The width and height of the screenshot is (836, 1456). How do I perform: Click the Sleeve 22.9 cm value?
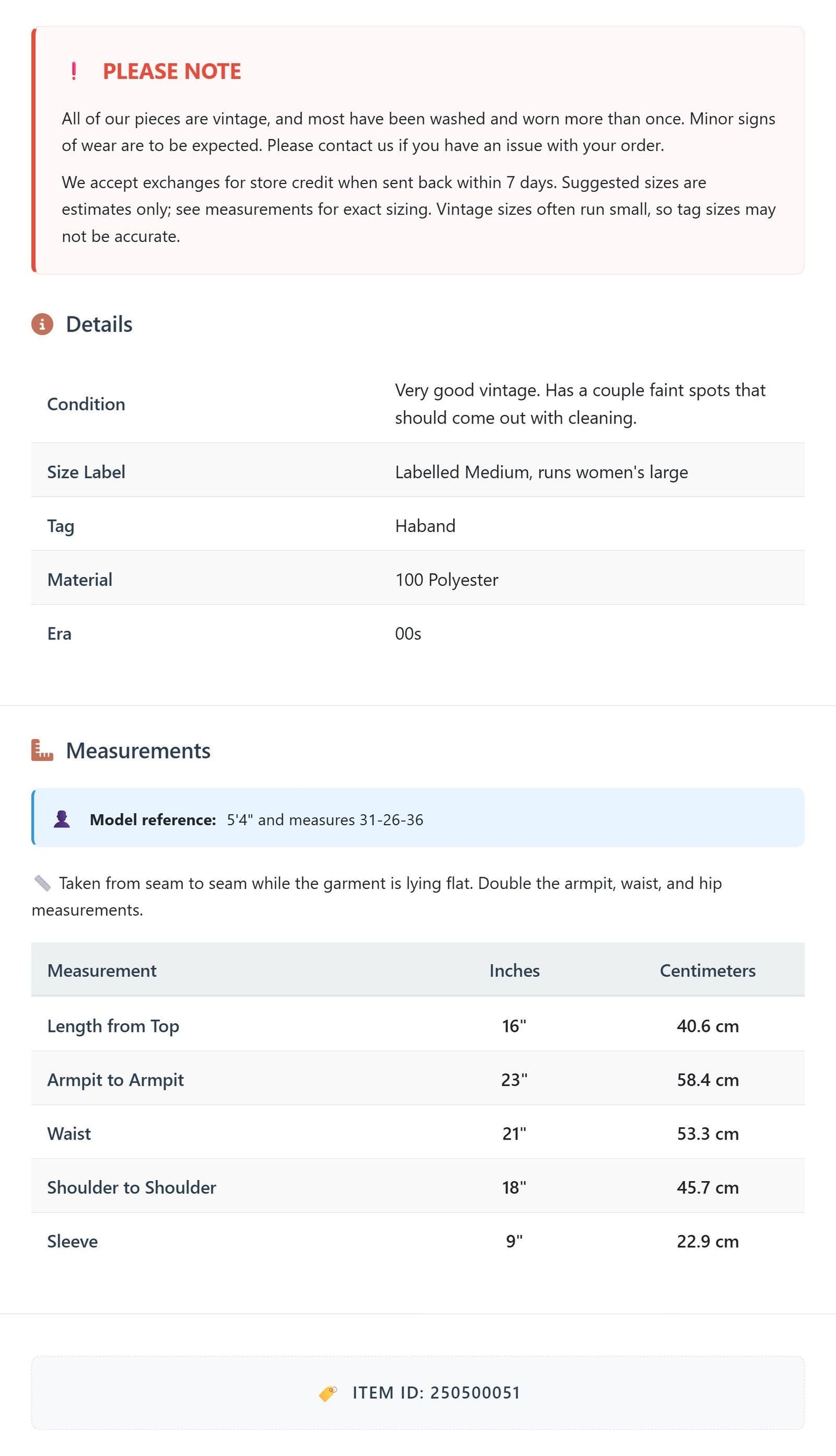click(708, 1241)
